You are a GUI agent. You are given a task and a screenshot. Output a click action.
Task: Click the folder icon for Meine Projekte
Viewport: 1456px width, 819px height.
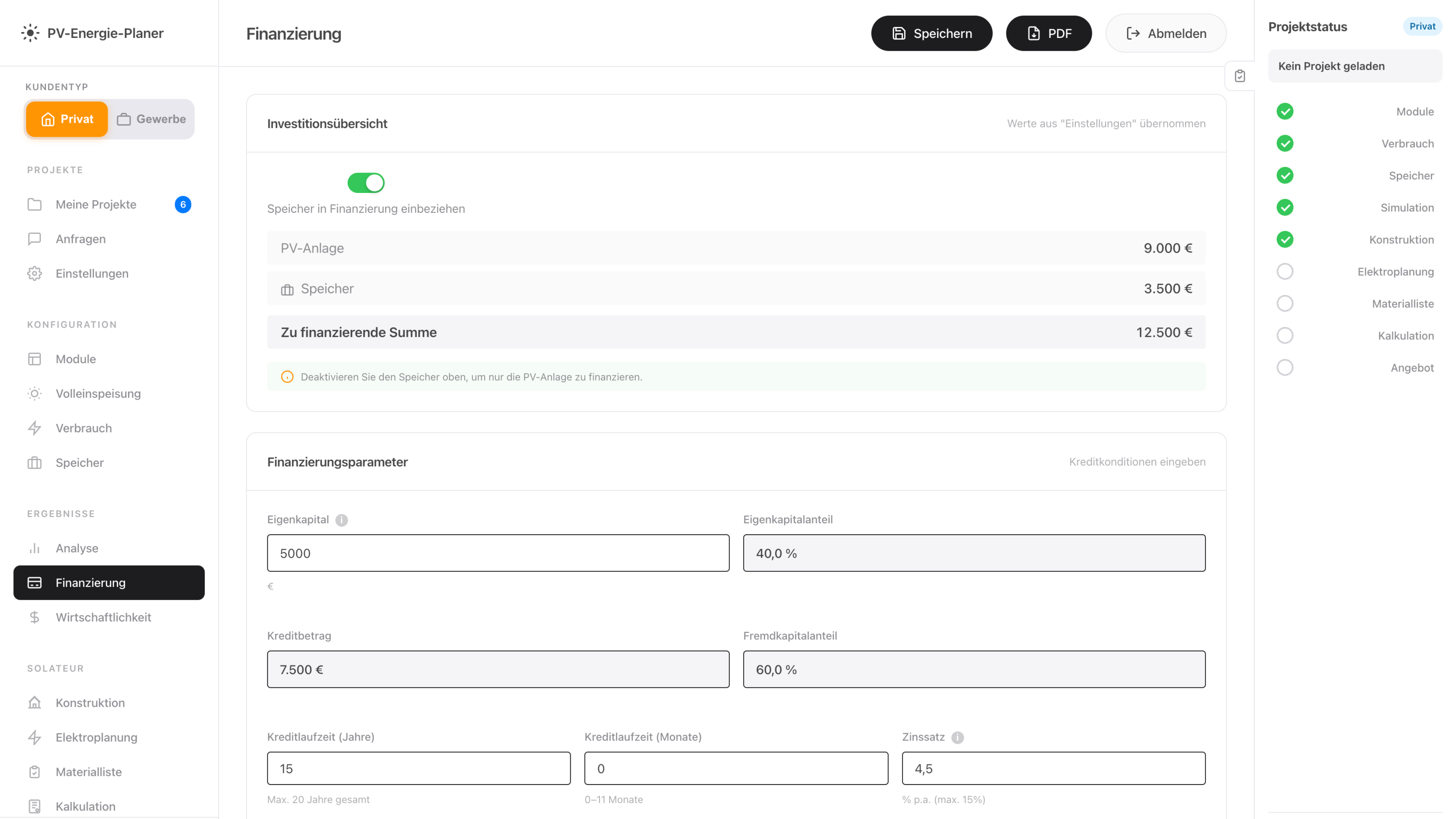35,205
